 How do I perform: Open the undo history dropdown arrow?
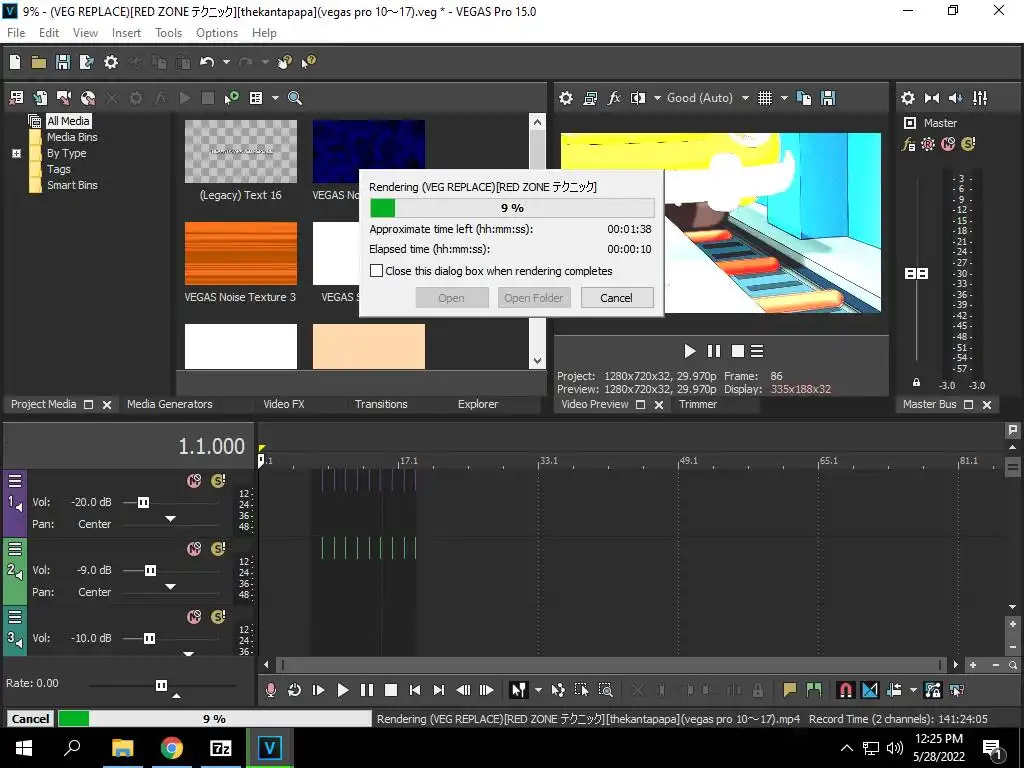coord(226,62)
